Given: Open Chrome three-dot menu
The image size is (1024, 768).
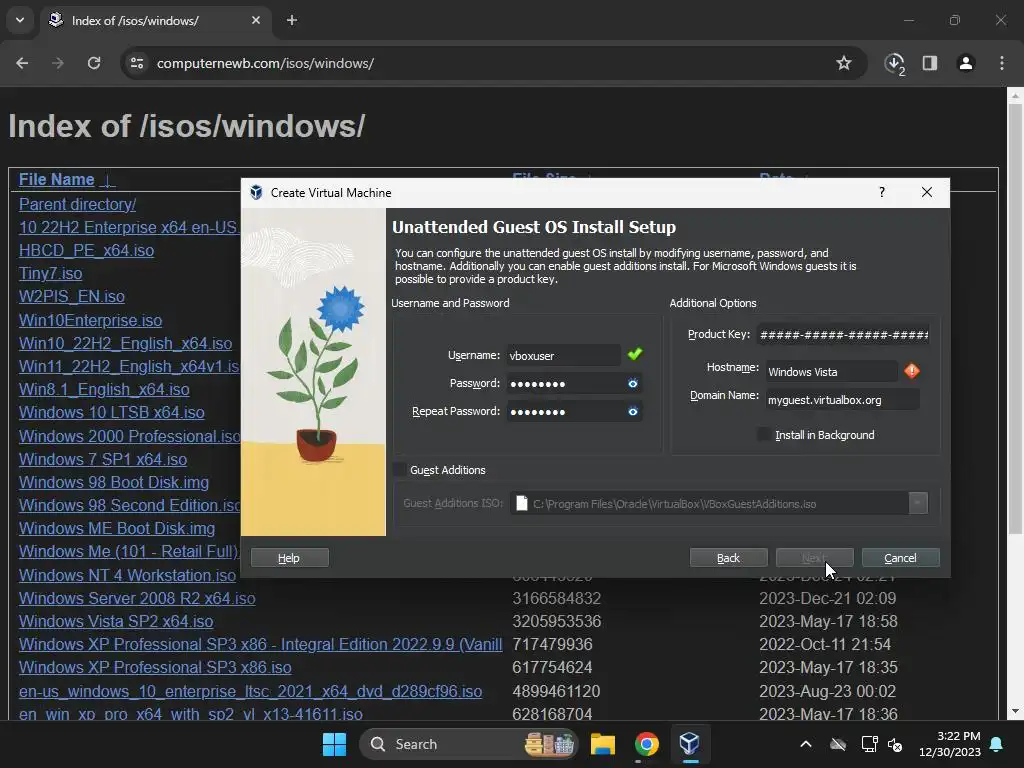Looking at the screenshot, I should click(1002, 63).
